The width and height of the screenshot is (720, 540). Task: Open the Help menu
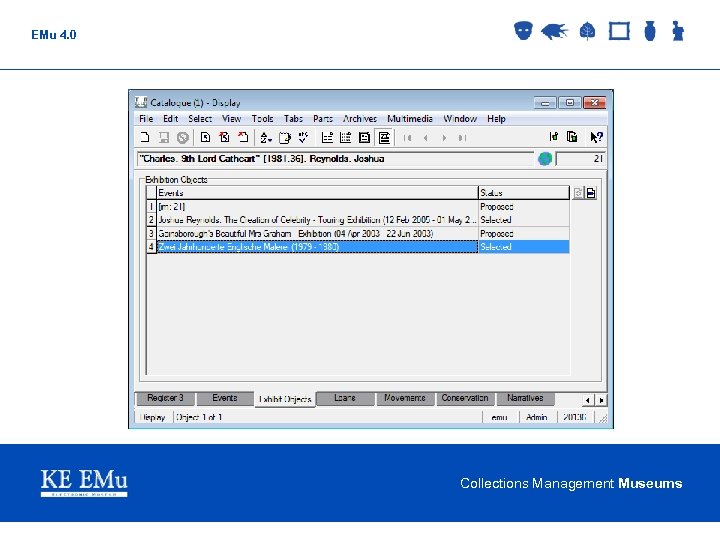(x=496, y=118)
